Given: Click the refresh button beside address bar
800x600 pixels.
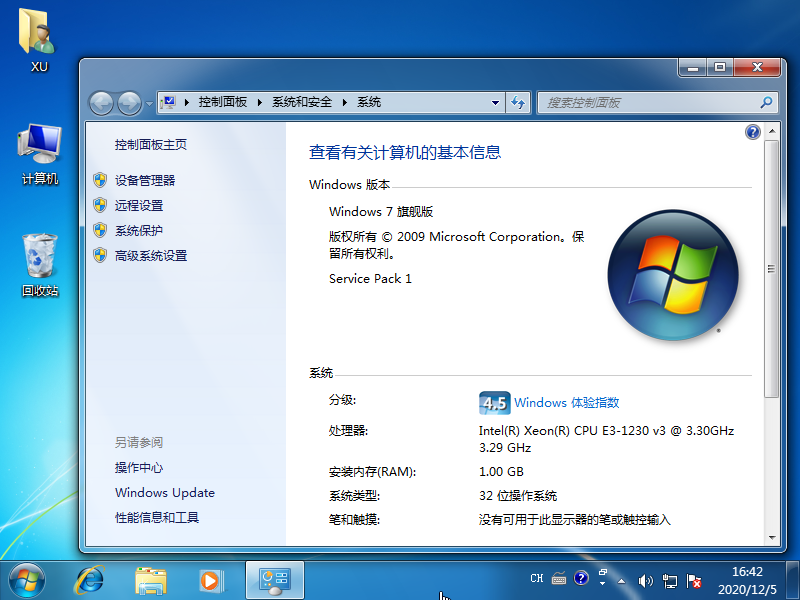Looking at the screenshot, I should click(x=518, y=102).
